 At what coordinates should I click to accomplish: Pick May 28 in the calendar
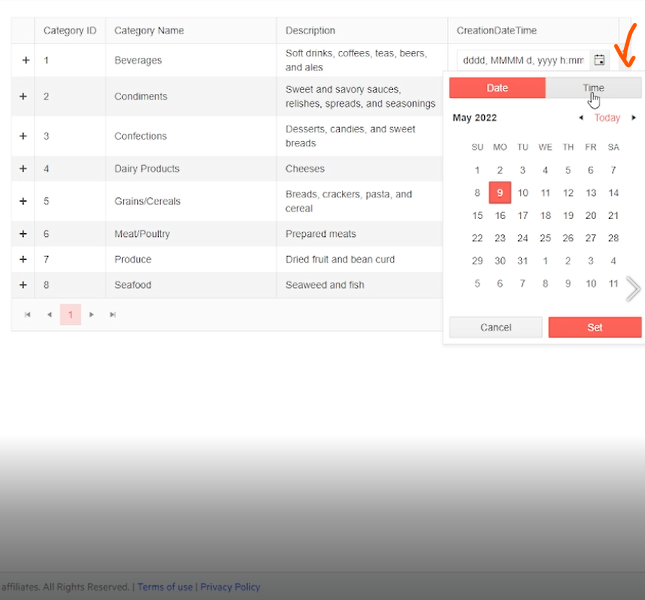click(613, 238)
